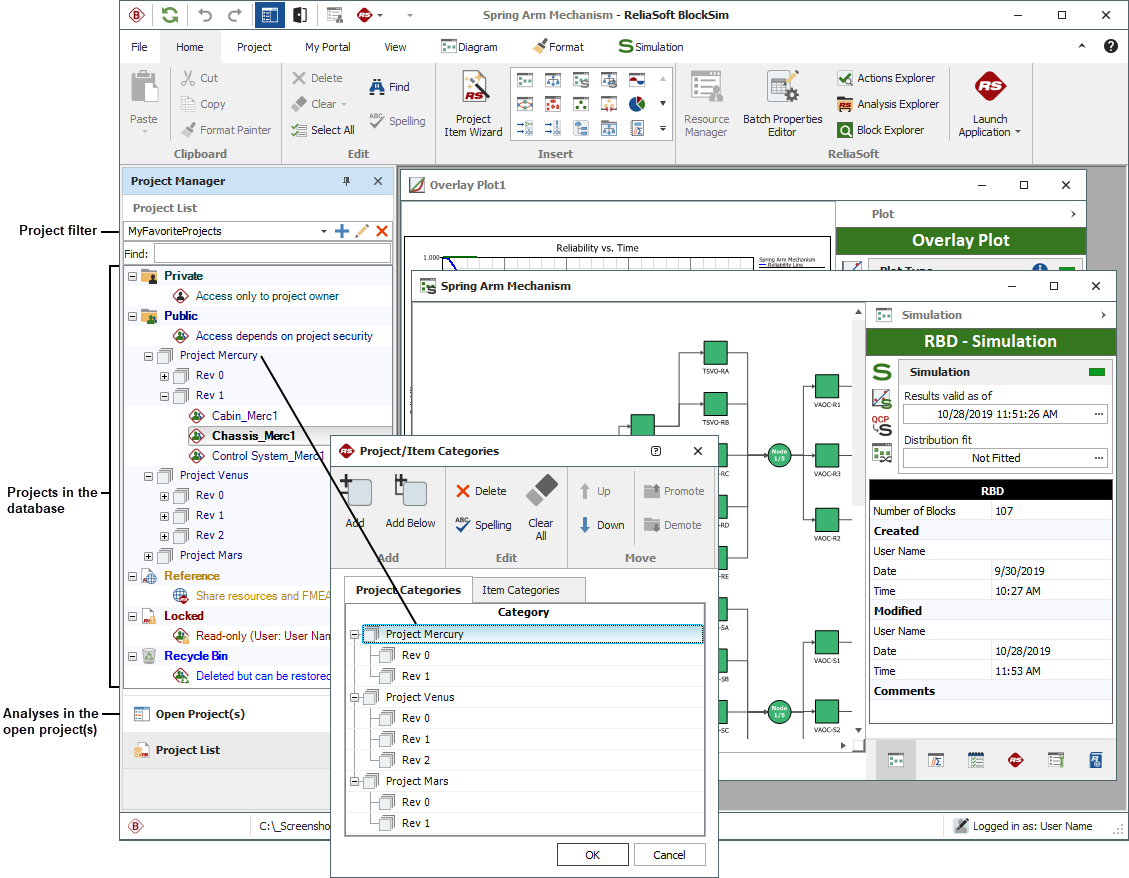Click the Find binoculars icon
1129x878 pixels.
click(377, 87)
